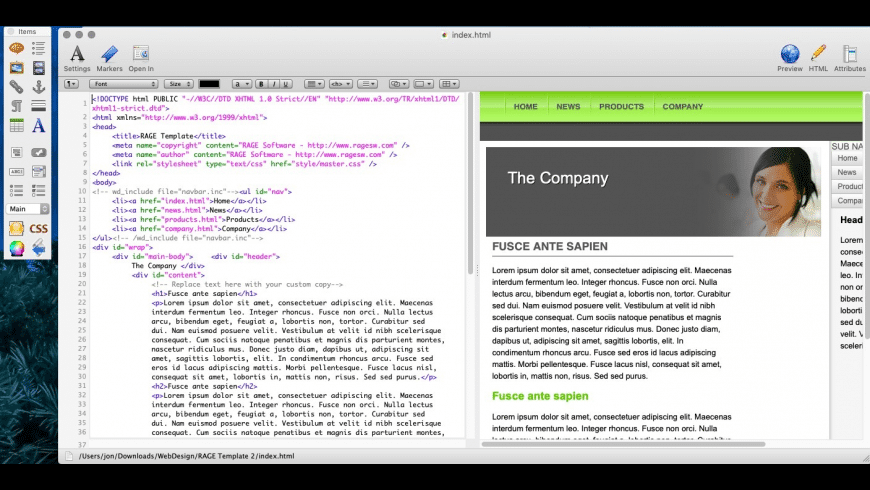870x490 pixels.
Task: Insert a form button using the gray button icon
Action: coord(38,153)
